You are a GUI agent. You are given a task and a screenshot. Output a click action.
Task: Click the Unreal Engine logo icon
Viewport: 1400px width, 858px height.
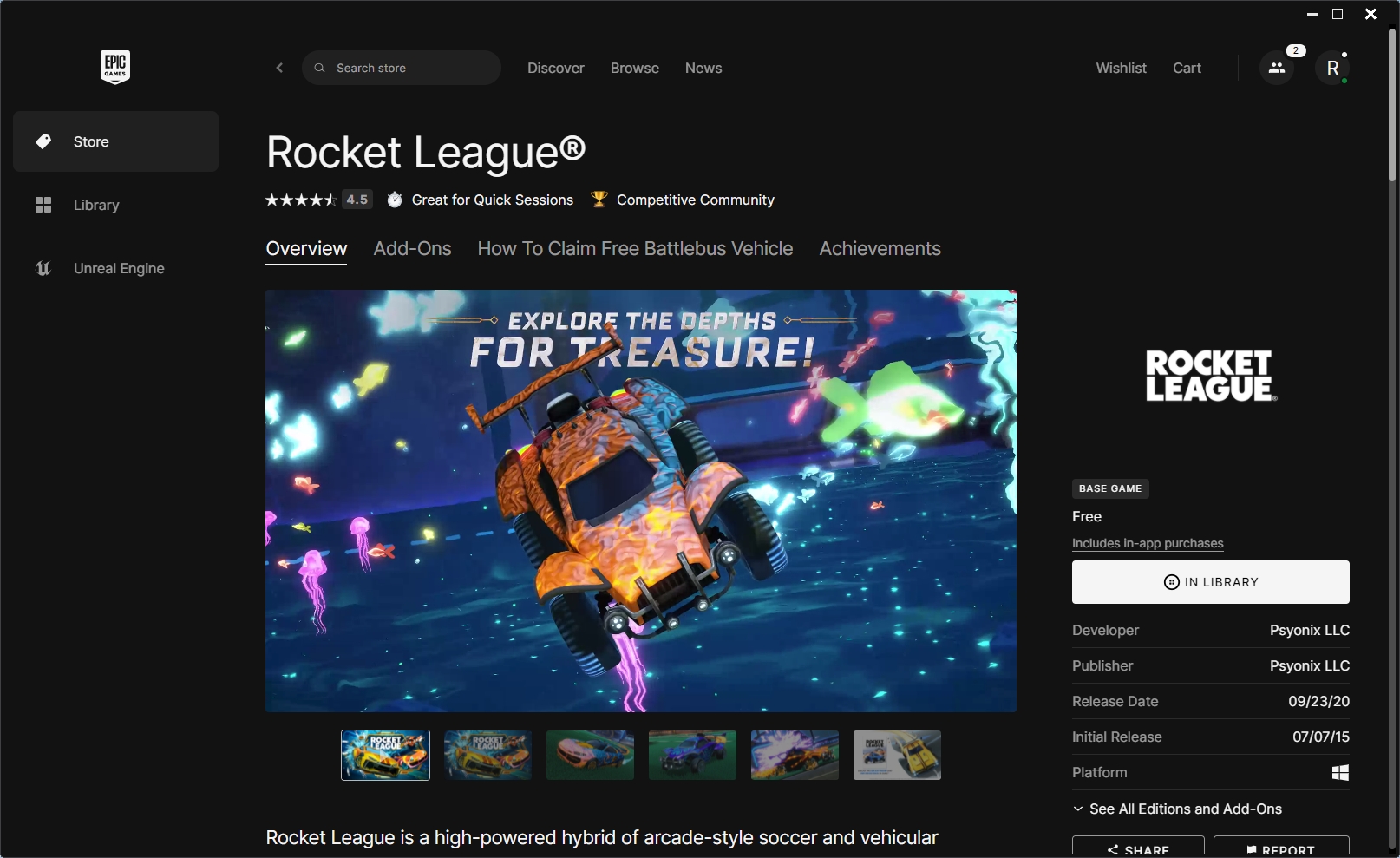43,268
